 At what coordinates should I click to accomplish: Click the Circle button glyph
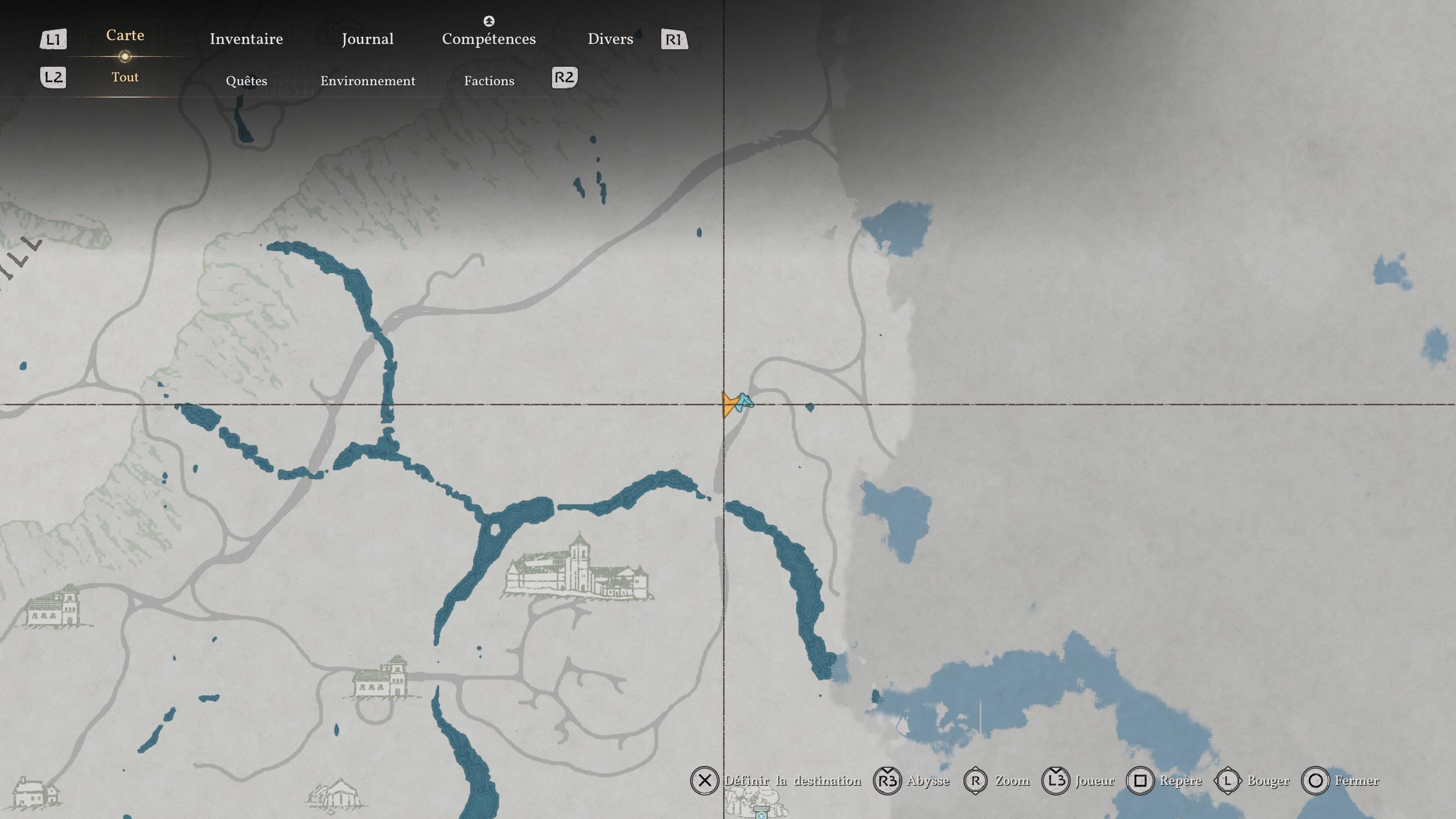tap(1315, 781)
